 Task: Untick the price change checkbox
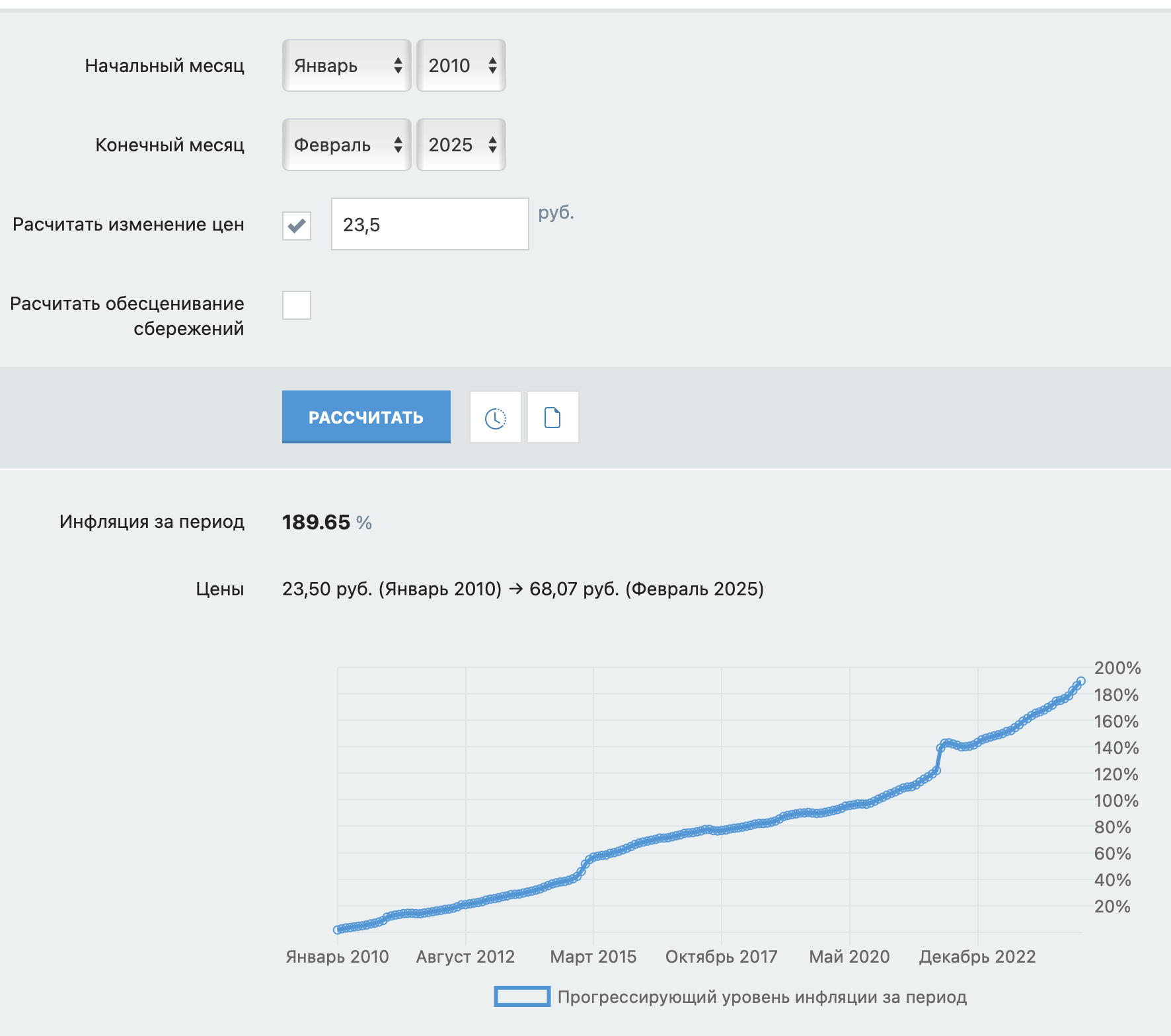[297, 226]
